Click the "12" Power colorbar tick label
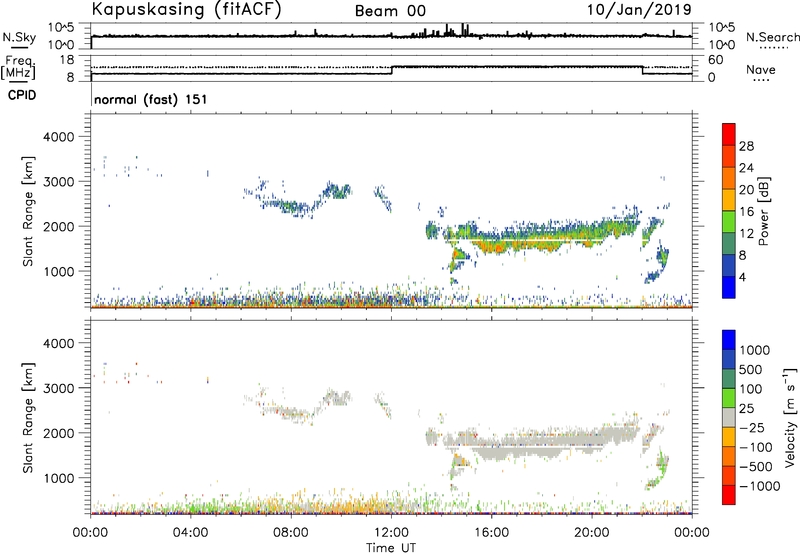This screenshot has height=554, width=800. point(746,234)
